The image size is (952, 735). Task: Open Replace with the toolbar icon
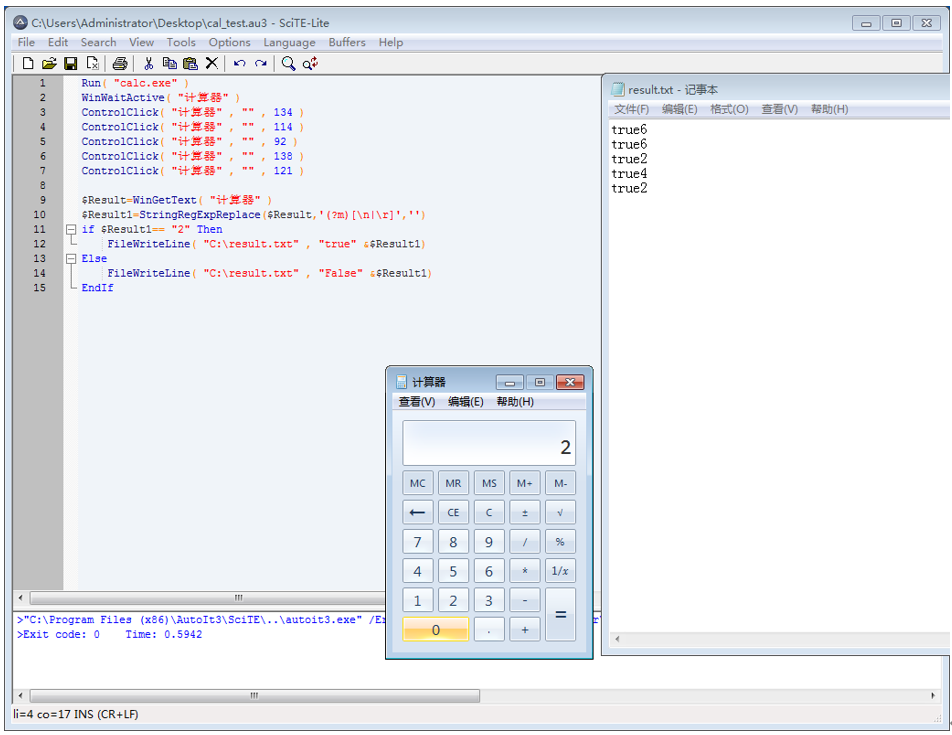310,63
